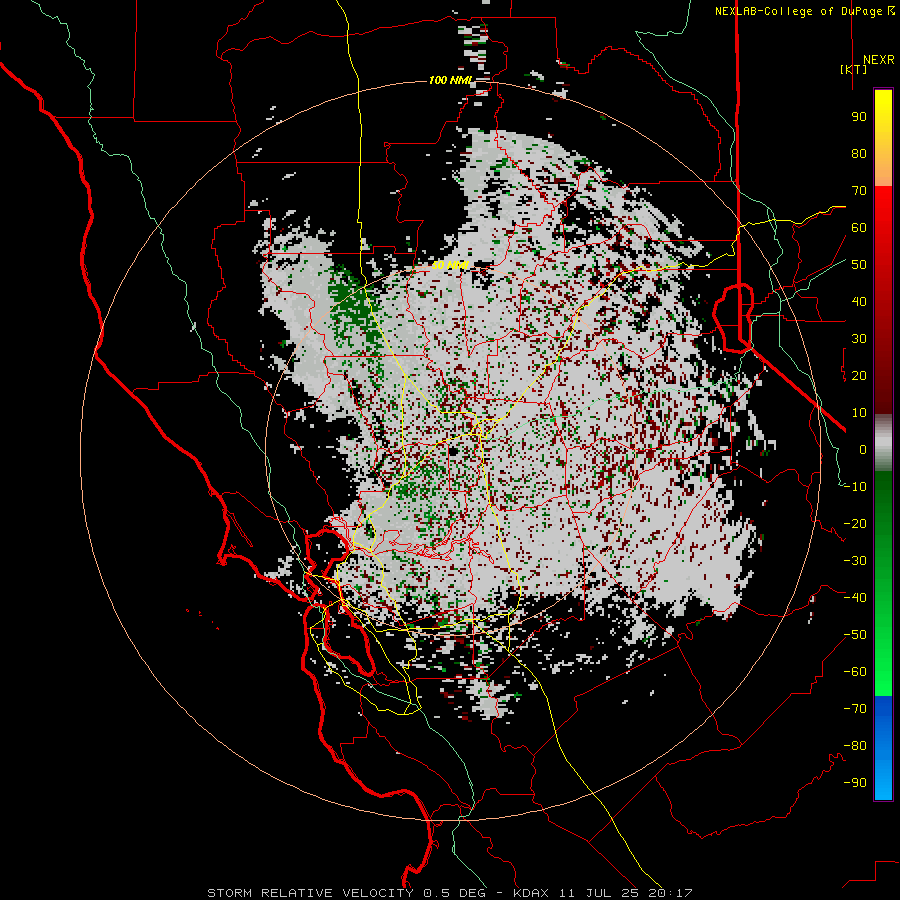Click the 40 value on the velocity scale

(x=859, y=301)
